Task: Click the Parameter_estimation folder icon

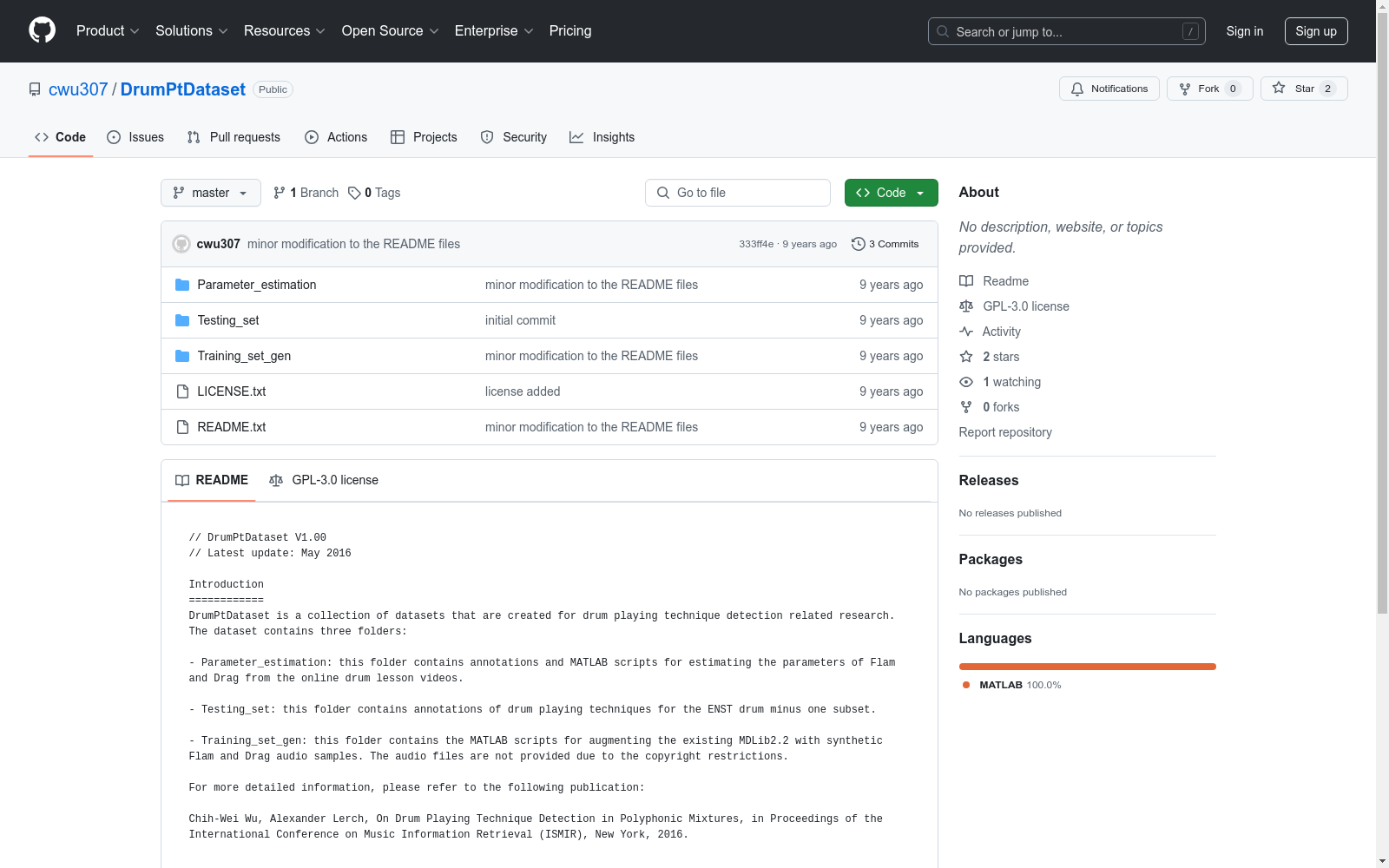Action: [182, 285]
